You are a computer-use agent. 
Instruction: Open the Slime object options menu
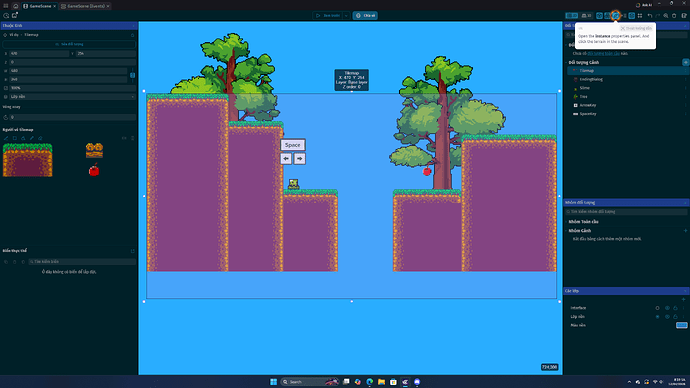(x=685, y=88)
